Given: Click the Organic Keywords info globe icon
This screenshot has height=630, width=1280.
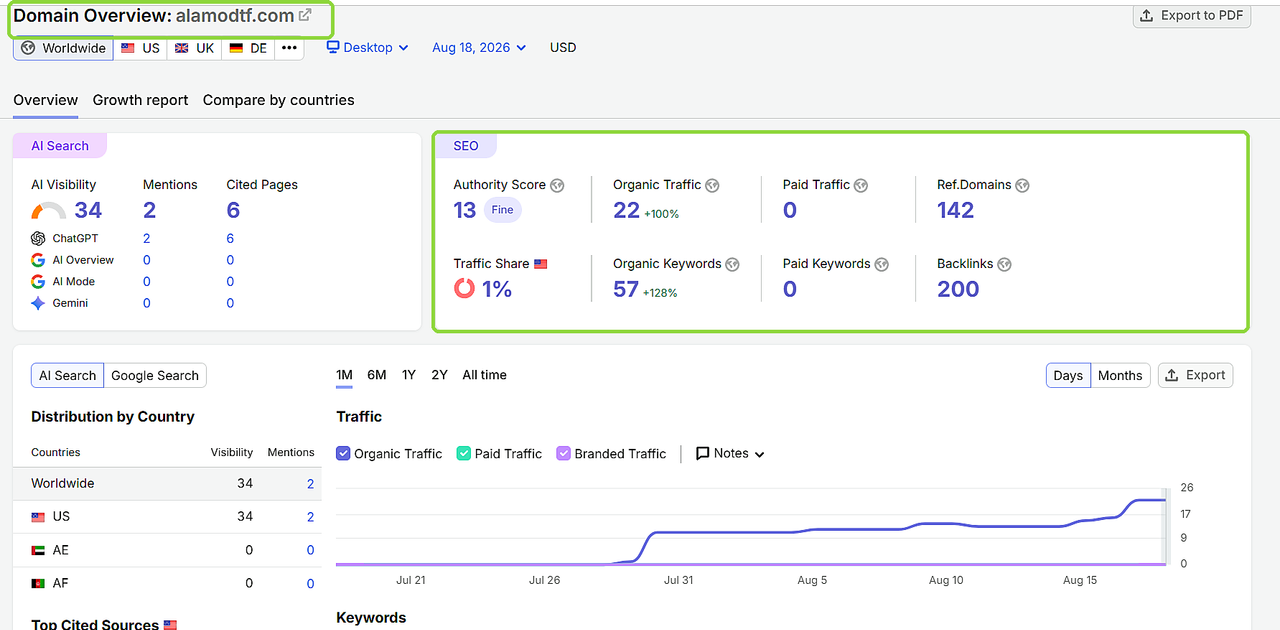Looking at the screenshot, I should [732, 264].
